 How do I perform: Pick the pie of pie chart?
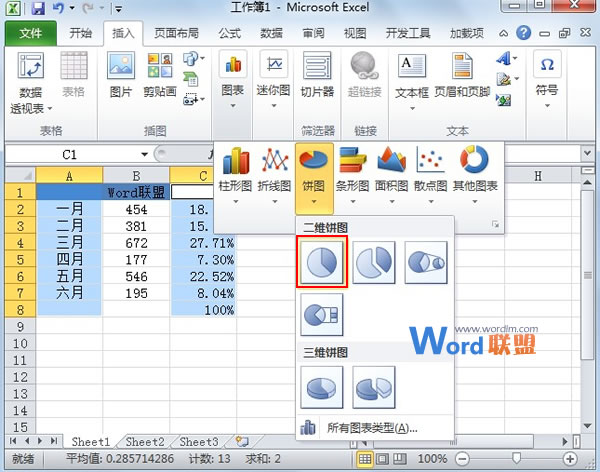[425, 262]
